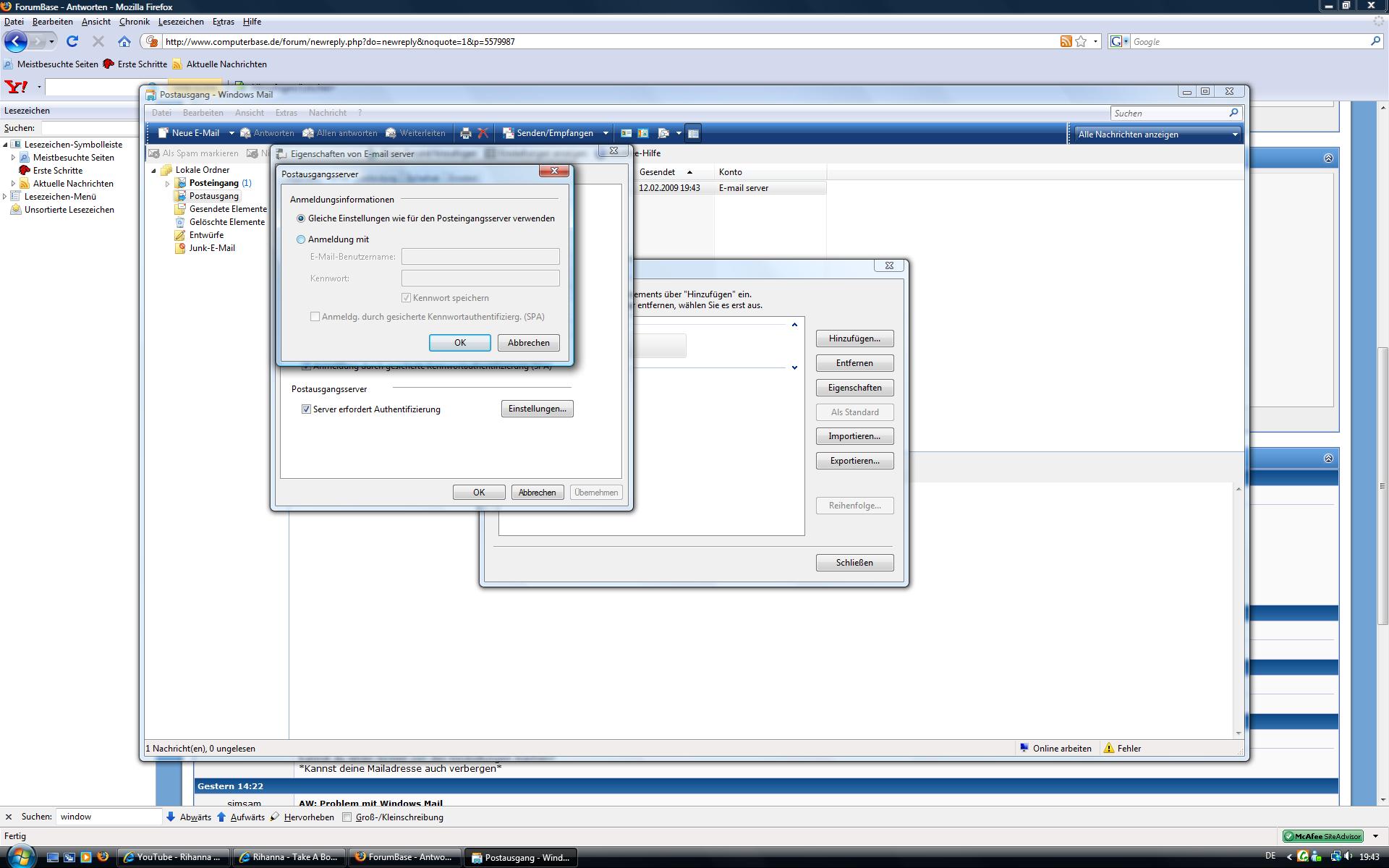
Task: Open address bar history dropdown arrow
Action: (x=1095, y=41)
